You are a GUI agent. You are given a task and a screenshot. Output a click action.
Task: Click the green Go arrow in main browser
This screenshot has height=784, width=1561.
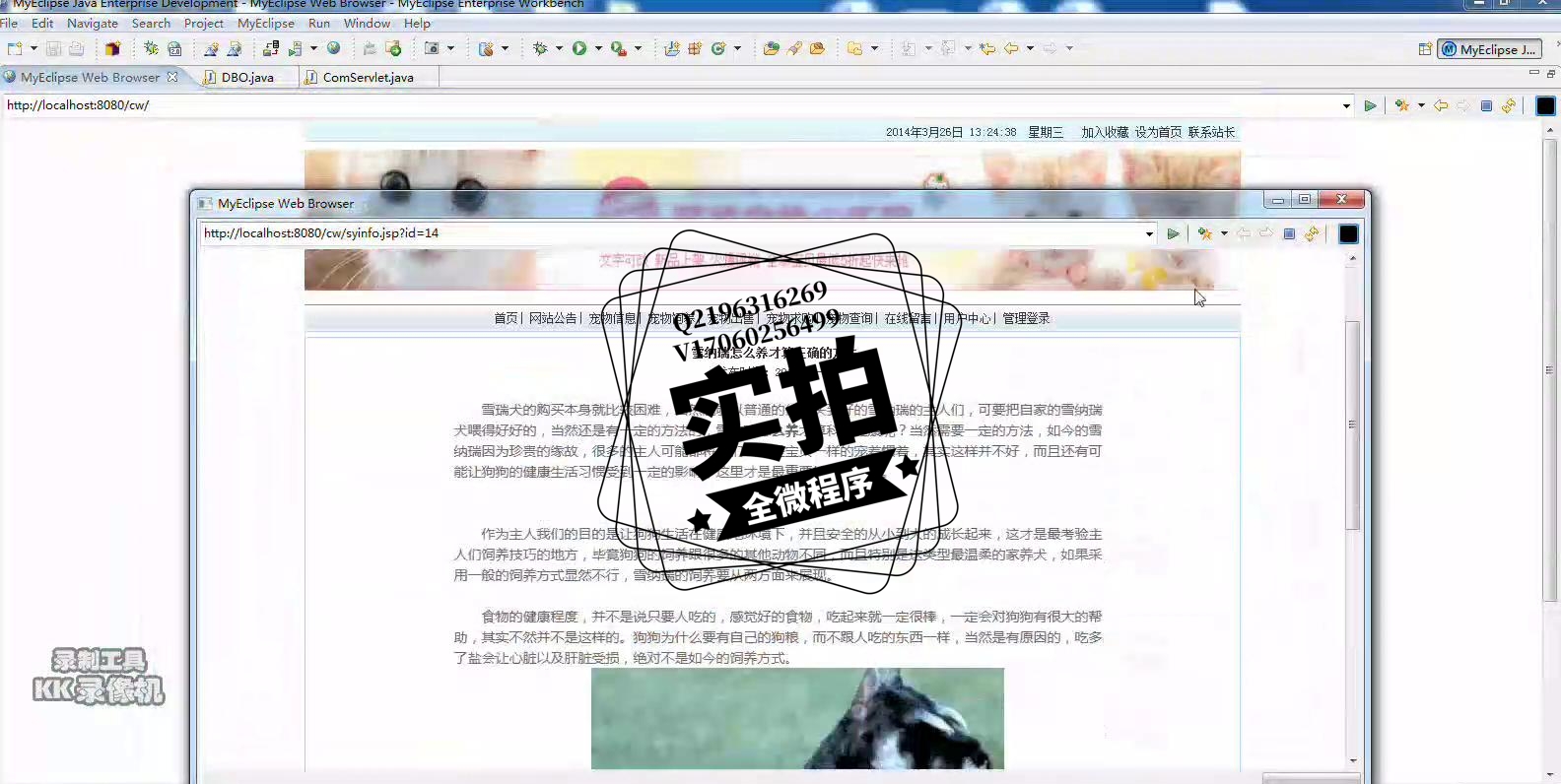[x=1370, y=105]
